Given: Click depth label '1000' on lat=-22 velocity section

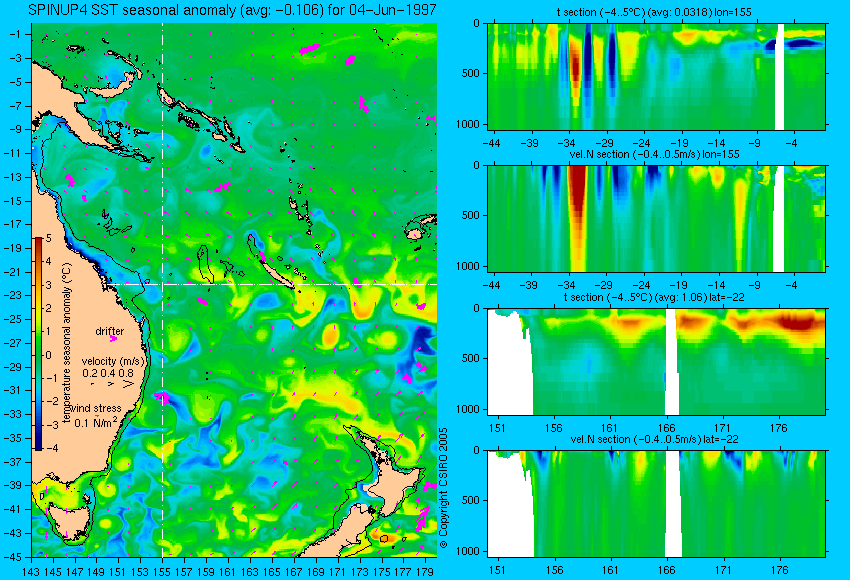Looking at the screenshot, I should tap(468, 551).
